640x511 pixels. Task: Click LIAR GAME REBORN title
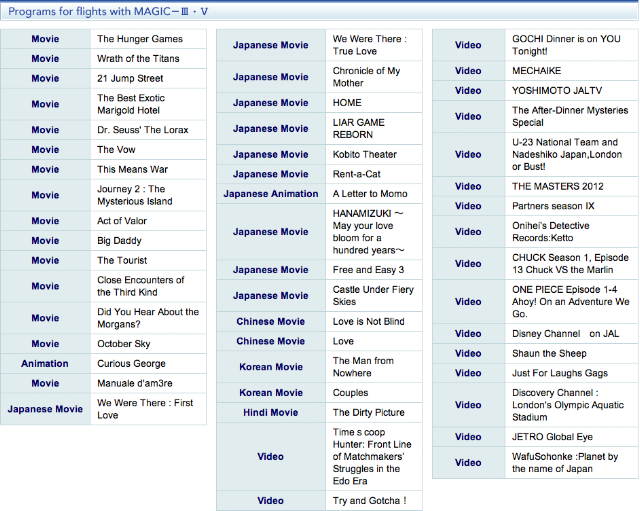click(x=358, y=129)
